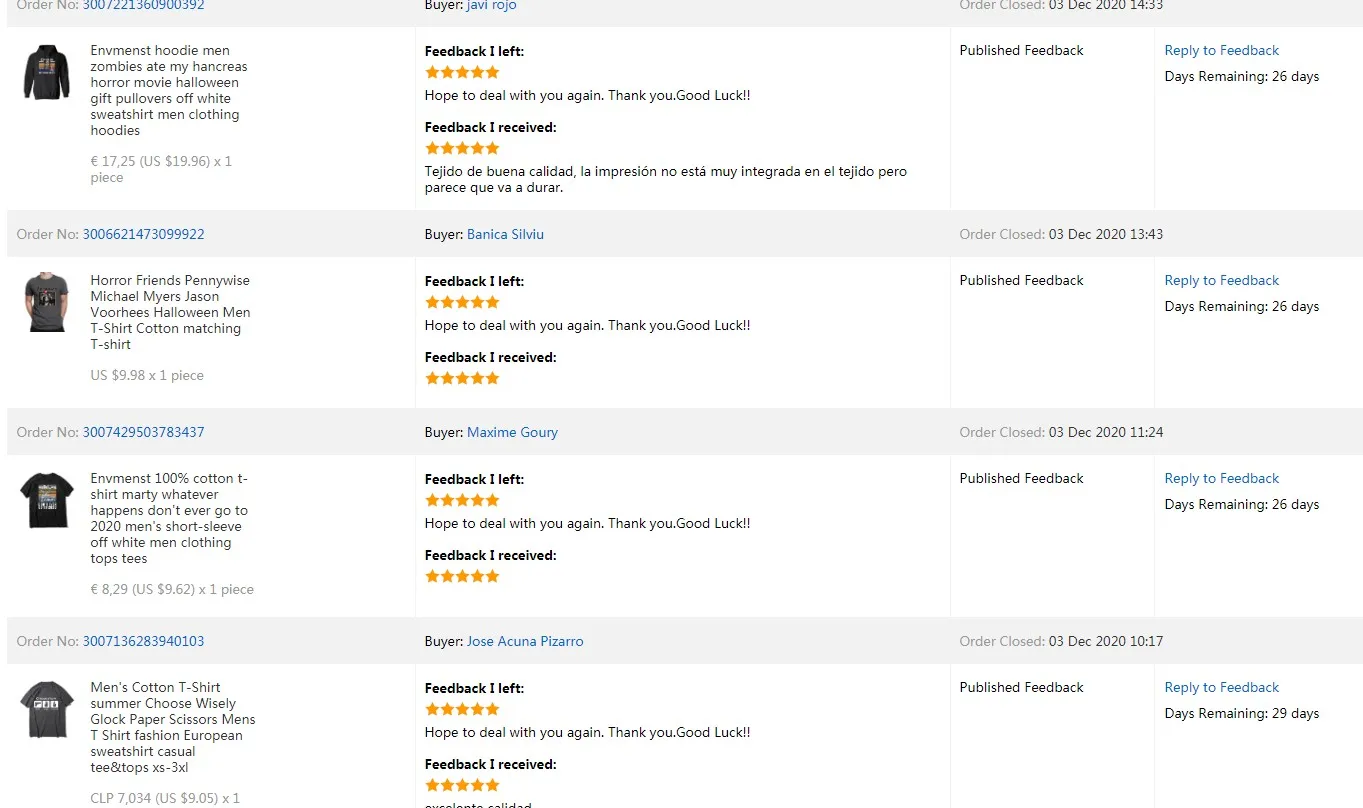Click star rating received from Maxime Goury
The height and width of the screenshot is (808, 1363).
(x=462, y=576)
